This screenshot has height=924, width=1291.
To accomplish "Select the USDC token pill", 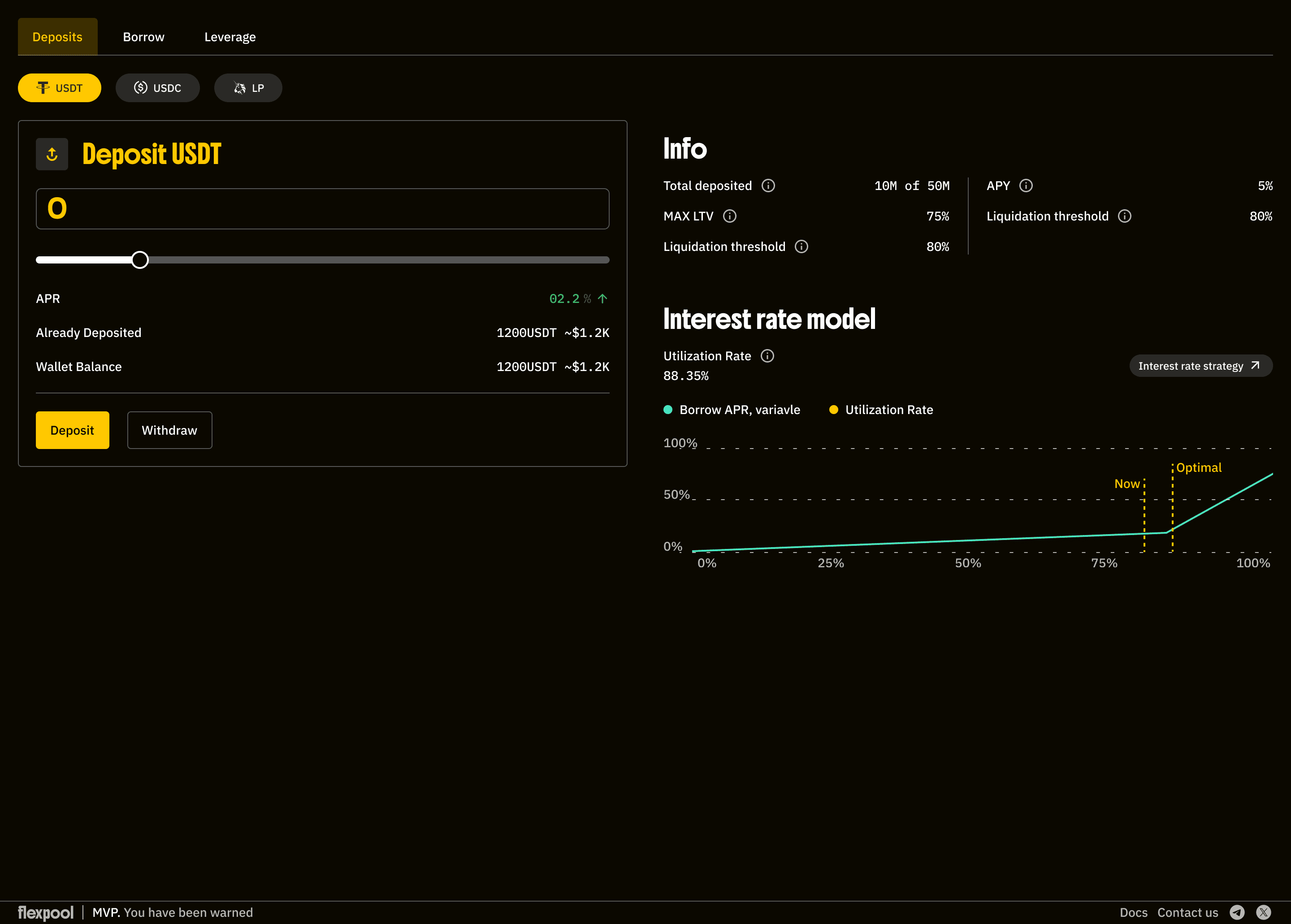I will click(158, 88).
